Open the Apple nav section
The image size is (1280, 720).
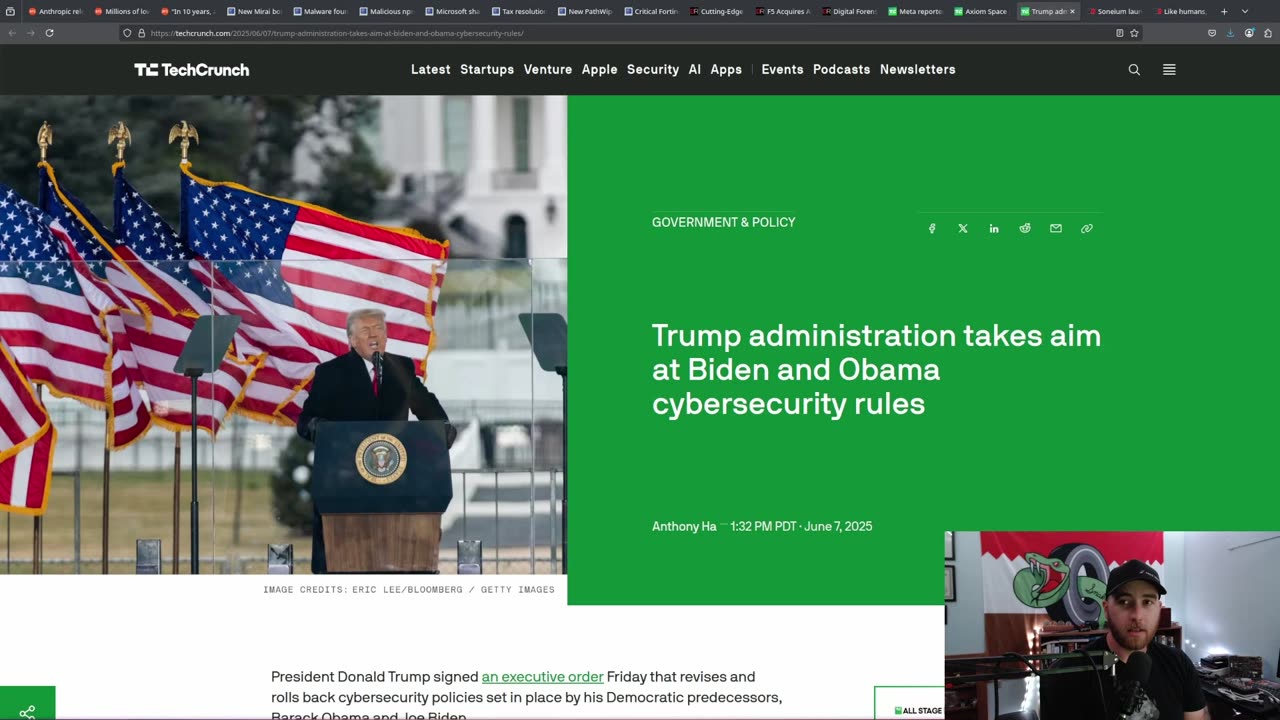point(600,69)
